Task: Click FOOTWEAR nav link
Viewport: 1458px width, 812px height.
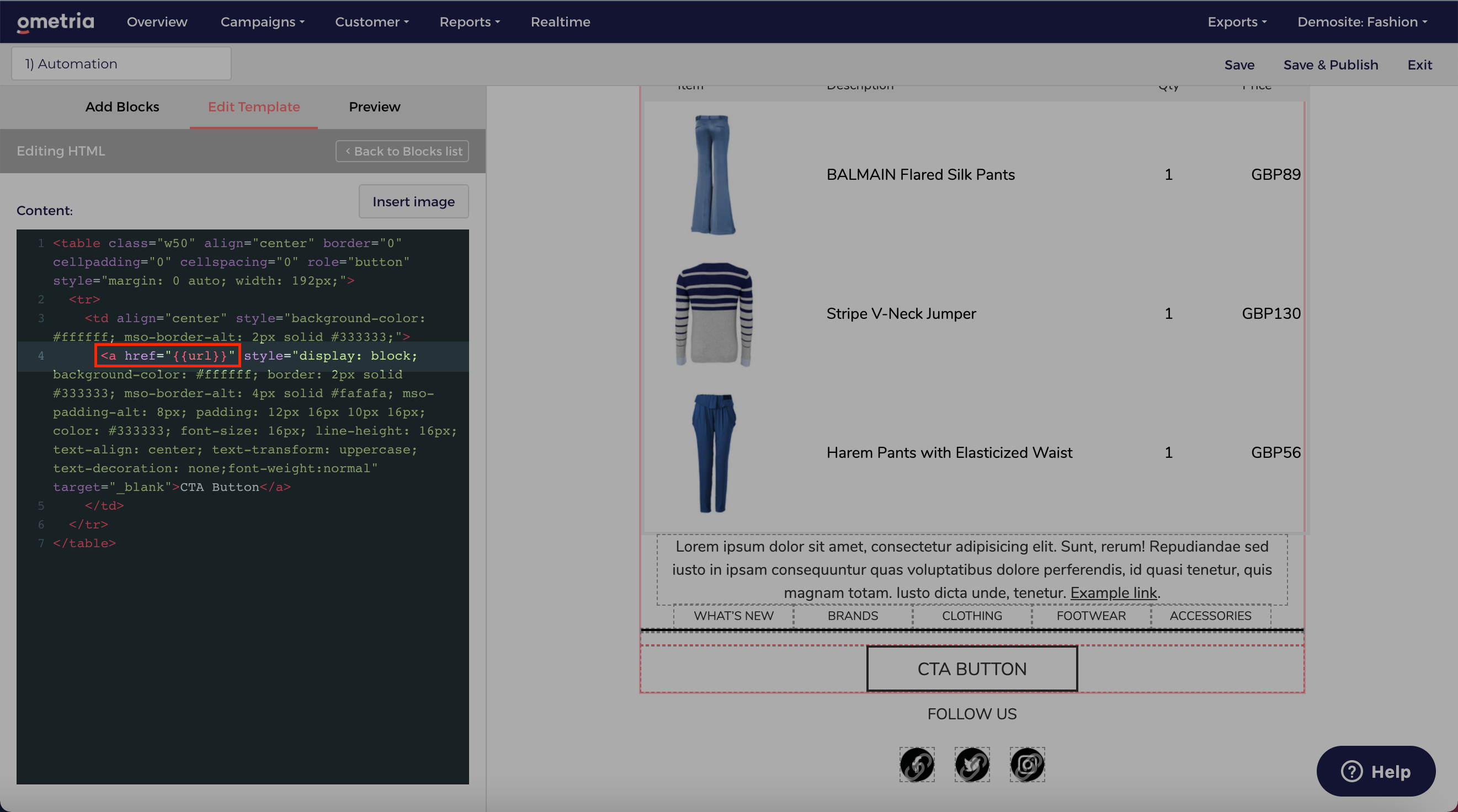Action: click(x=1091, y=616)
